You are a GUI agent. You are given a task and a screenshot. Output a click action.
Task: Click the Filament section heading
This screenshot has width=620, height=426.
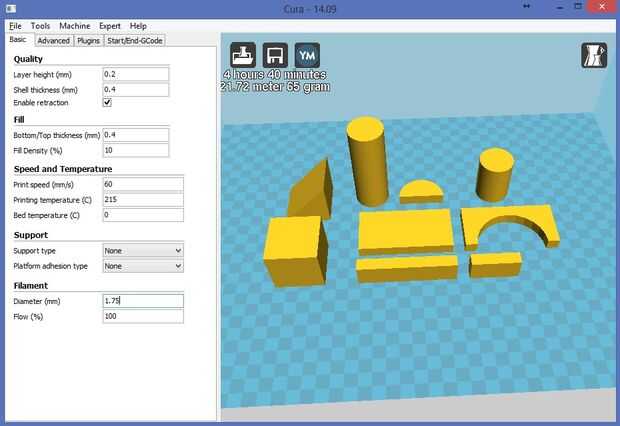coord(30,286)
